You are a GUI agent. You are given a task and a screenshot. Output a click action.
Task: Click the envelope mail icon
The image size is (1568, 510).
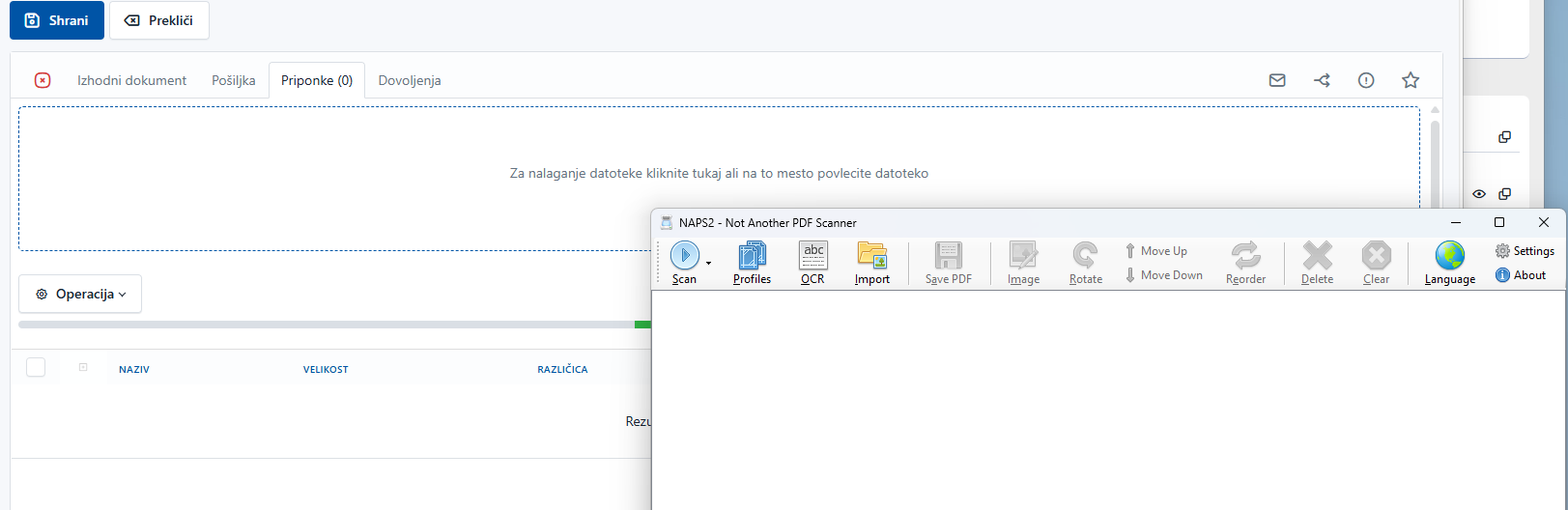click(x=1277, y=80)
